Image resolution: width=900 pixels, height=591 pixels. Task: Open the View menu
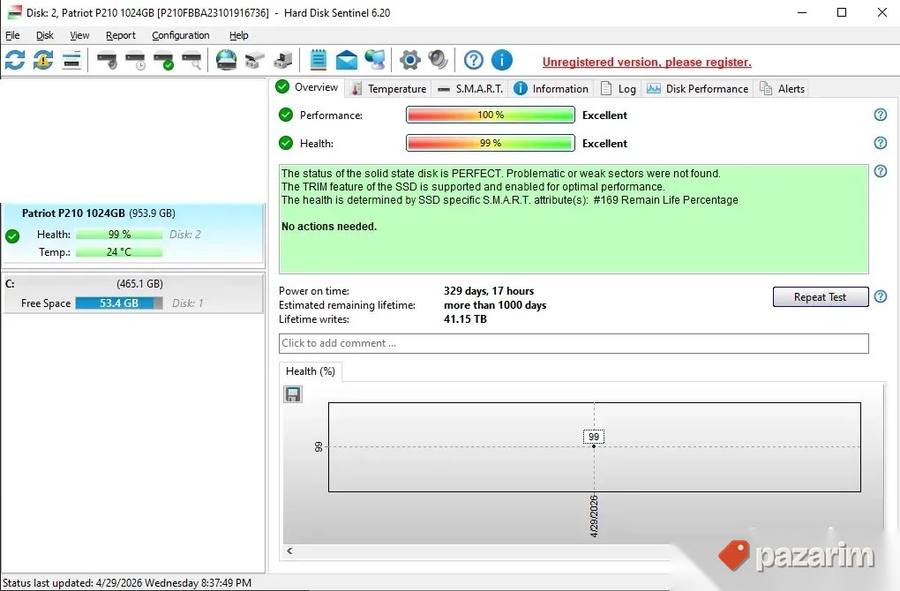click(80, 36)
